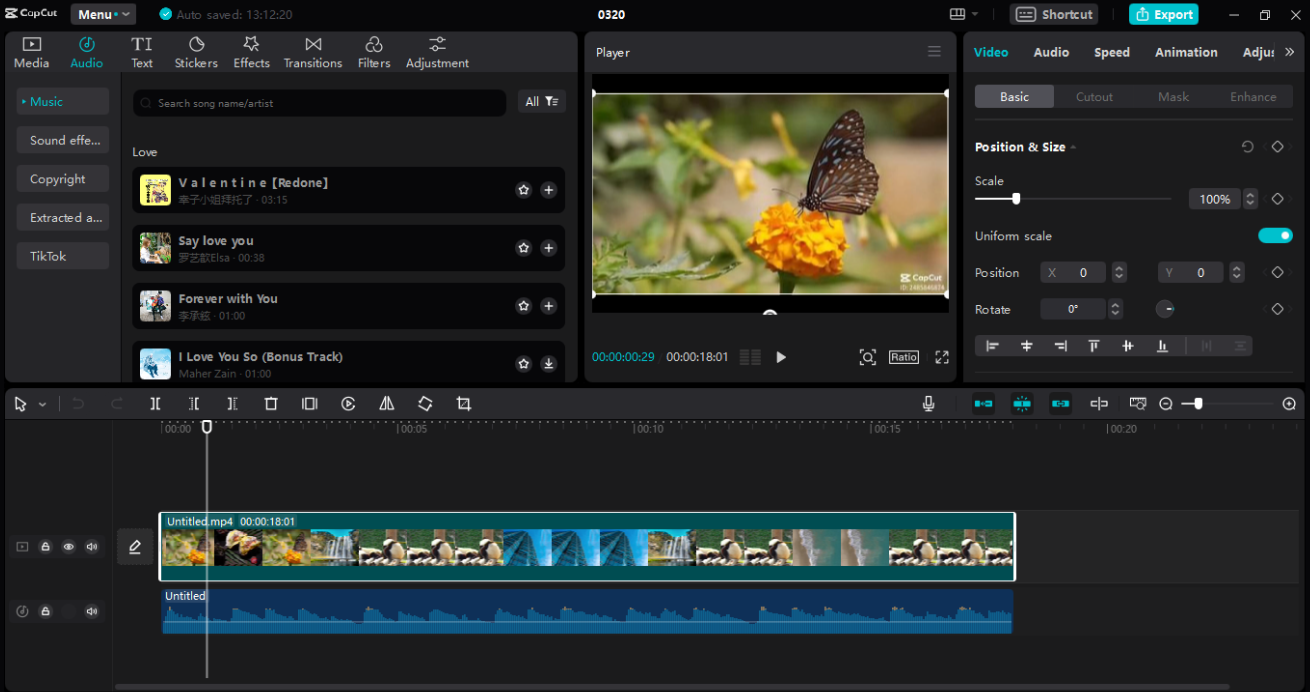This screenshot has width=1310, height=692.
Task: Open the All filter dropdown
Action: click(x=541, y=102)
